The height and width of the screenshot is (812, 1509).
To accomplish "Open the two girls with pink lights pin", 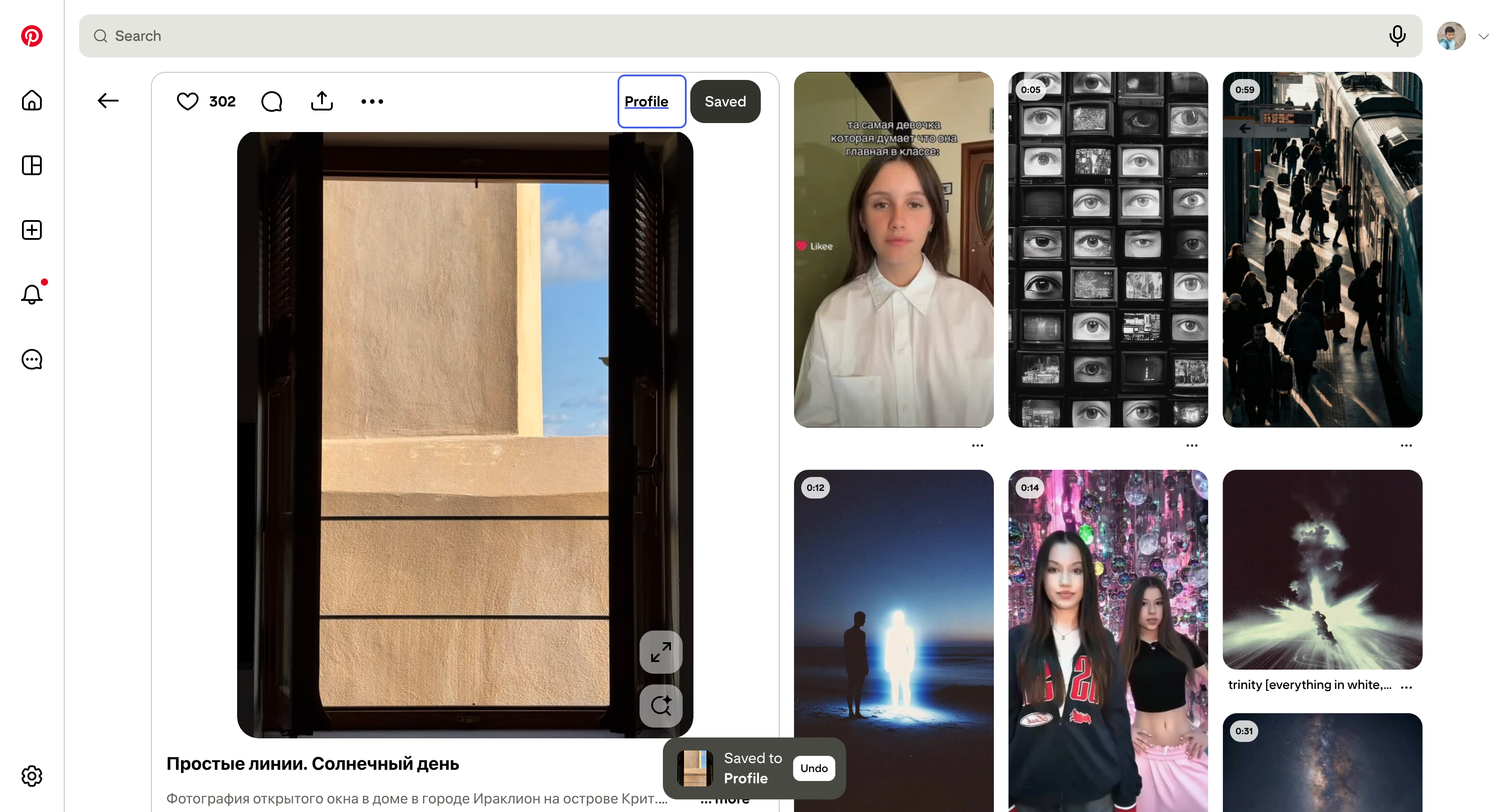I will click(1108, 641).
